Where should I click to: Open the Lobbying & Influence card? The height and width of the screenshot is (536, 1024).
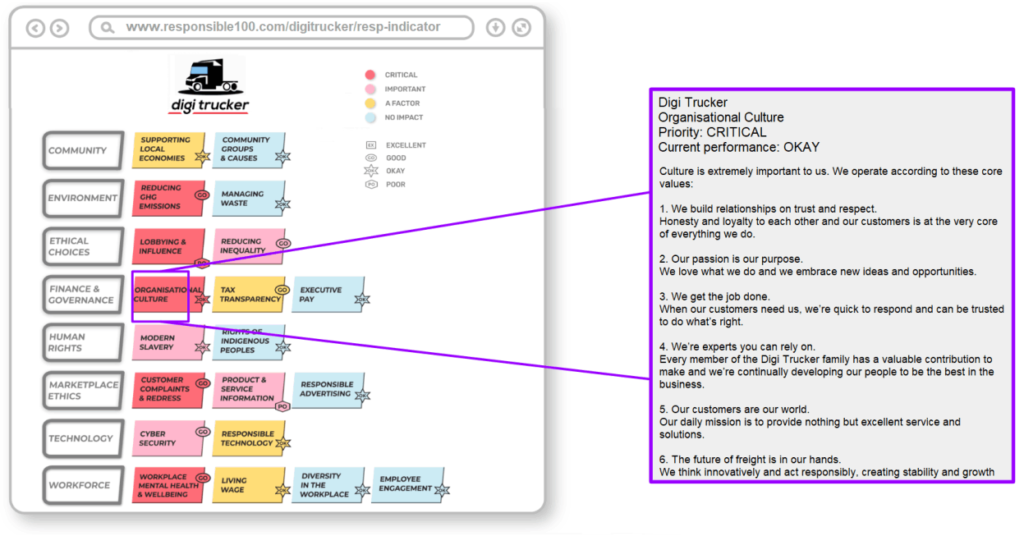[x=168, y=246]
